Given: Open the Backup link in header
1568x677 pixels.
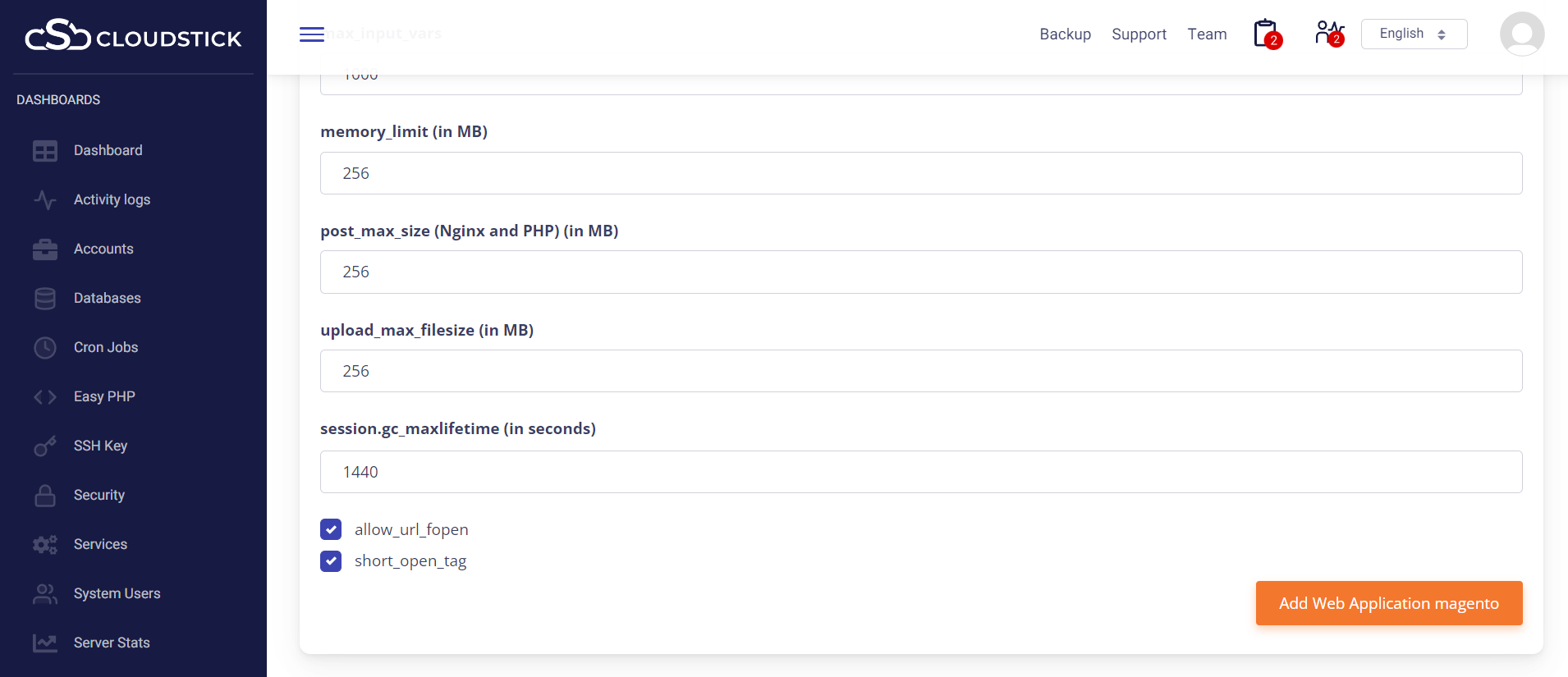Looking at the screenshot, I should [x=1065, y=34].
